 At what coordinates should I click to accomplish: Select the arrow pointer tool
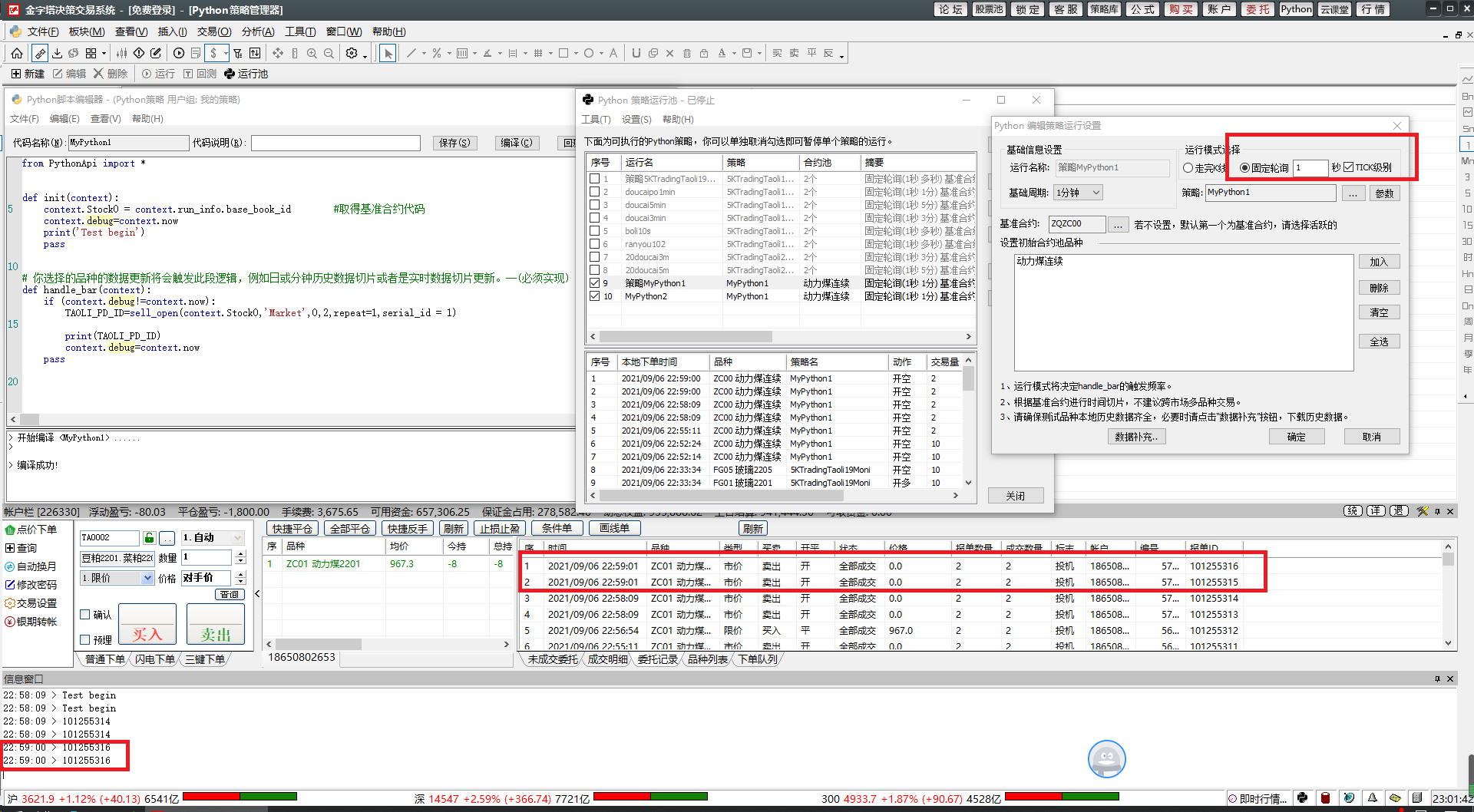click(388, 53)
